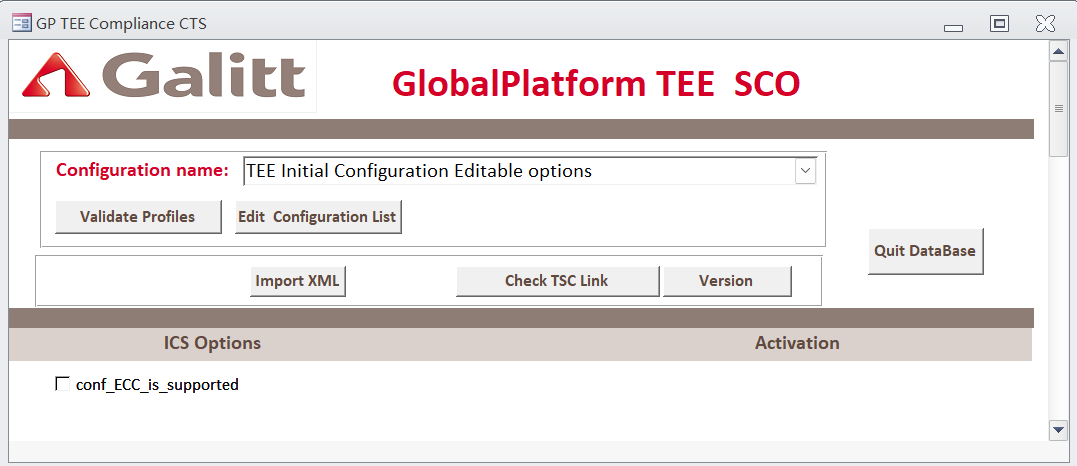Viewport: 1077px width, 466px height.
Task: Click the scrollbar up arrow
Action: tap(1058, 50)
